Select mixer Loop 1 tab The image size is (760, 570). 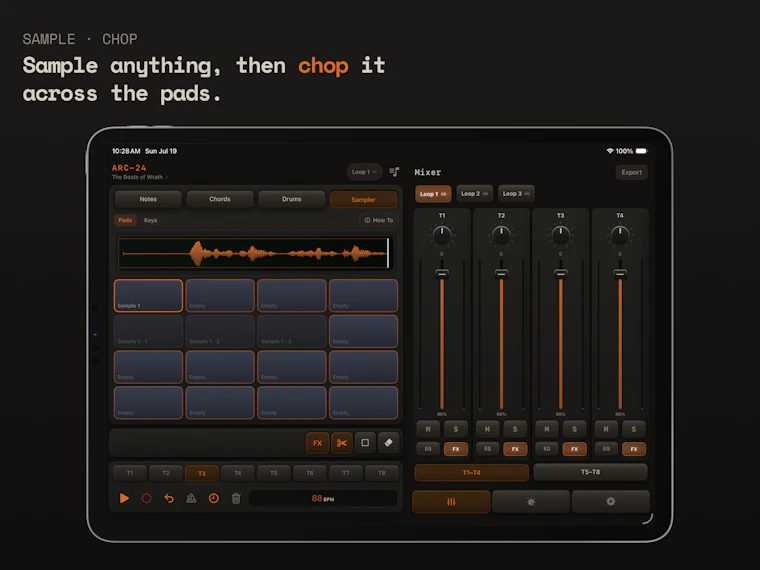(433, 194)
